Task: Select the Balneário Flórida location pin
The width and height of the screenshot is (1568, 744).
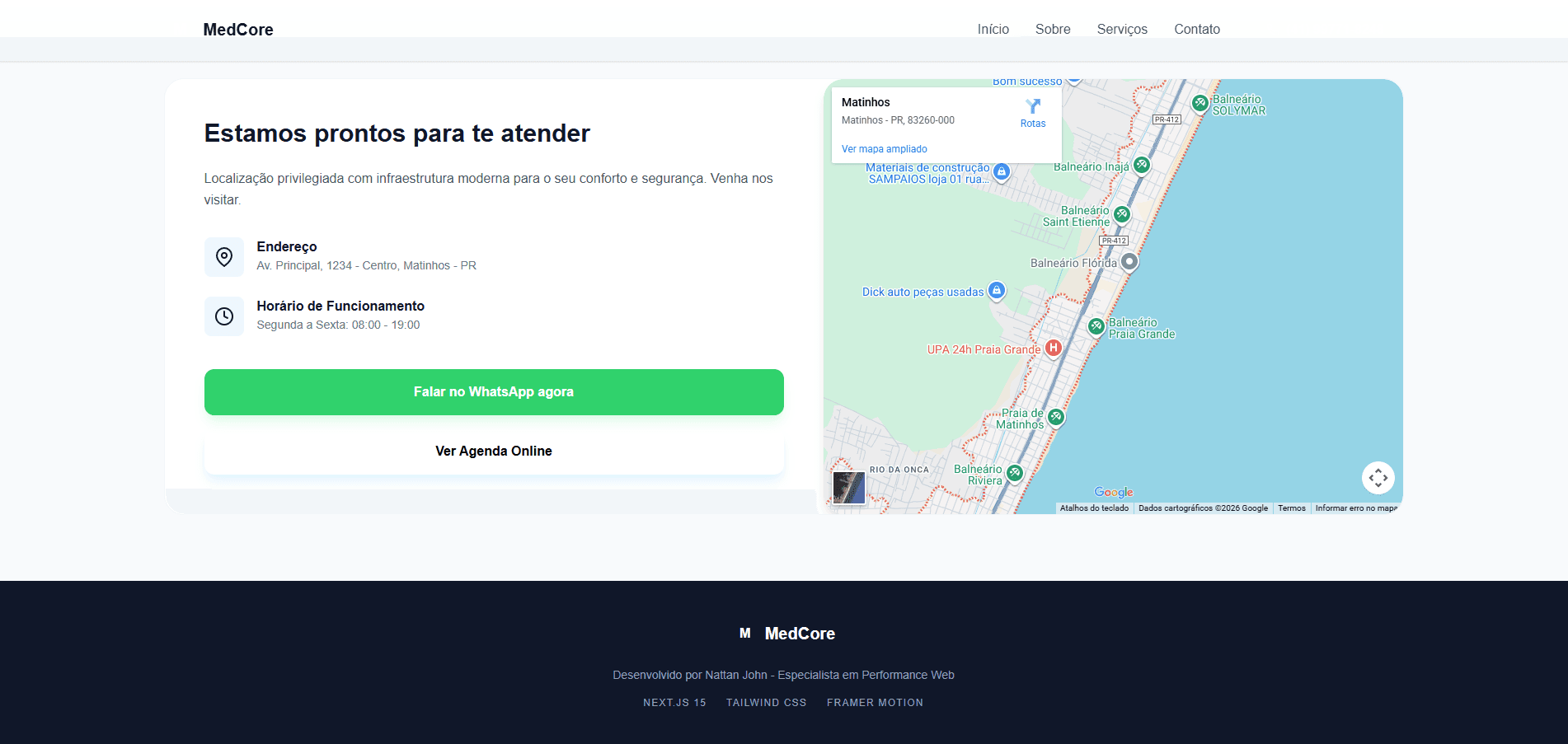Action: pyautogui.click(x=1129, y=262)
